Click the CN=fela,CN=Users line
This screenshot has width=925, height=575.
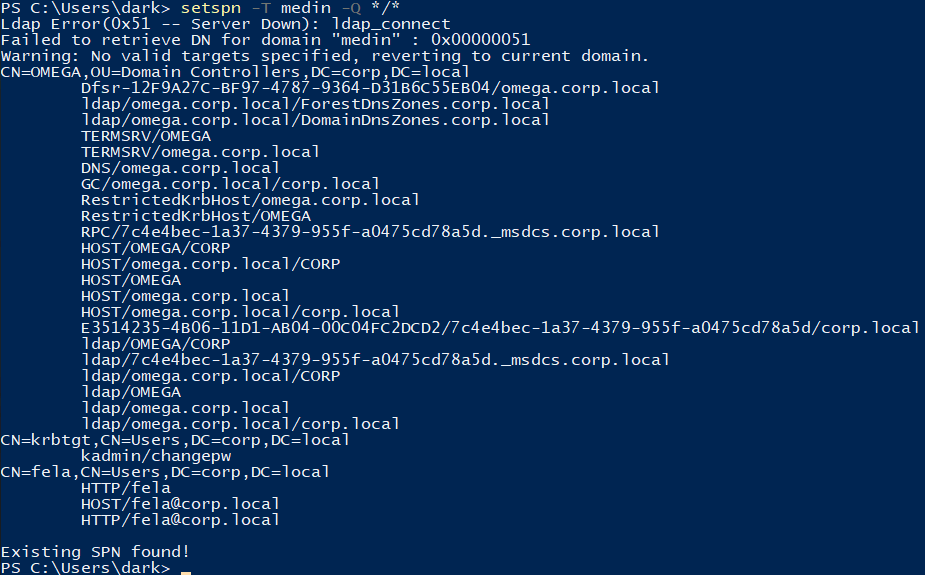[165, 472]
